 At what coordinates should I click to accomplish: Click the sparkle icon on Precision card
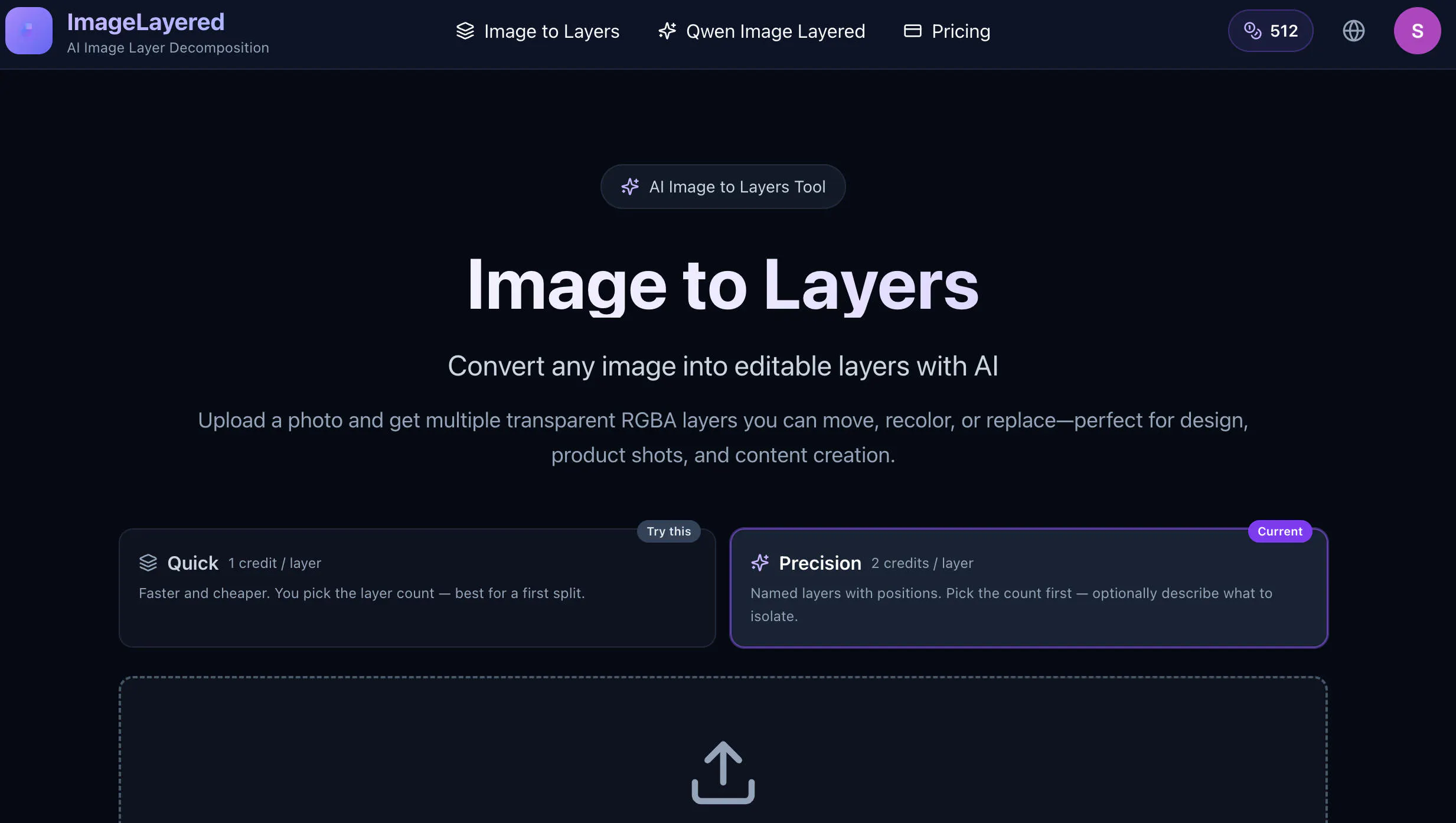tap(760, 563)
